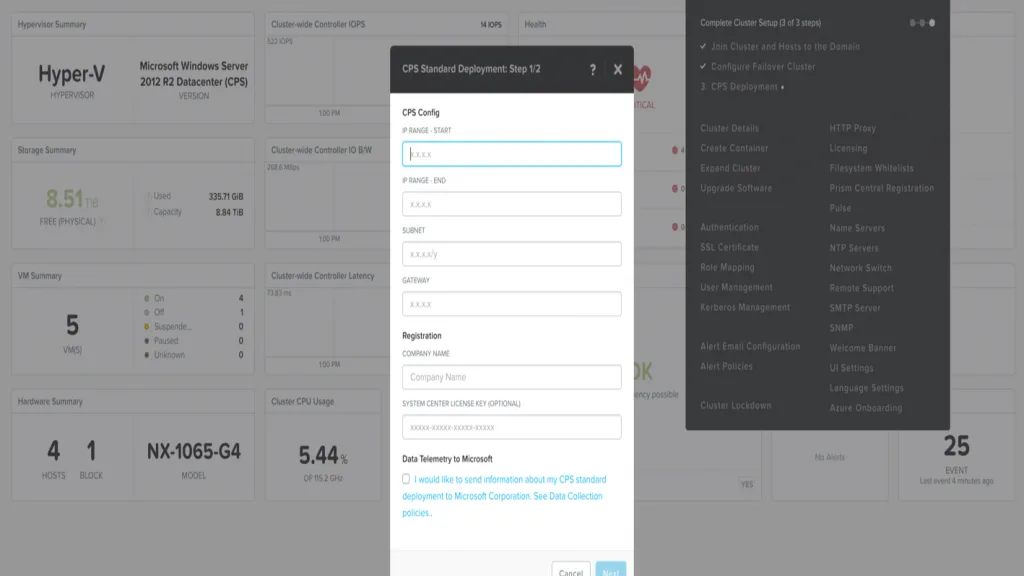Image resolution: width=1024 pixels, height=576 pixels.
Task: Open Alert Email Configuration
Action: [750, 347]
